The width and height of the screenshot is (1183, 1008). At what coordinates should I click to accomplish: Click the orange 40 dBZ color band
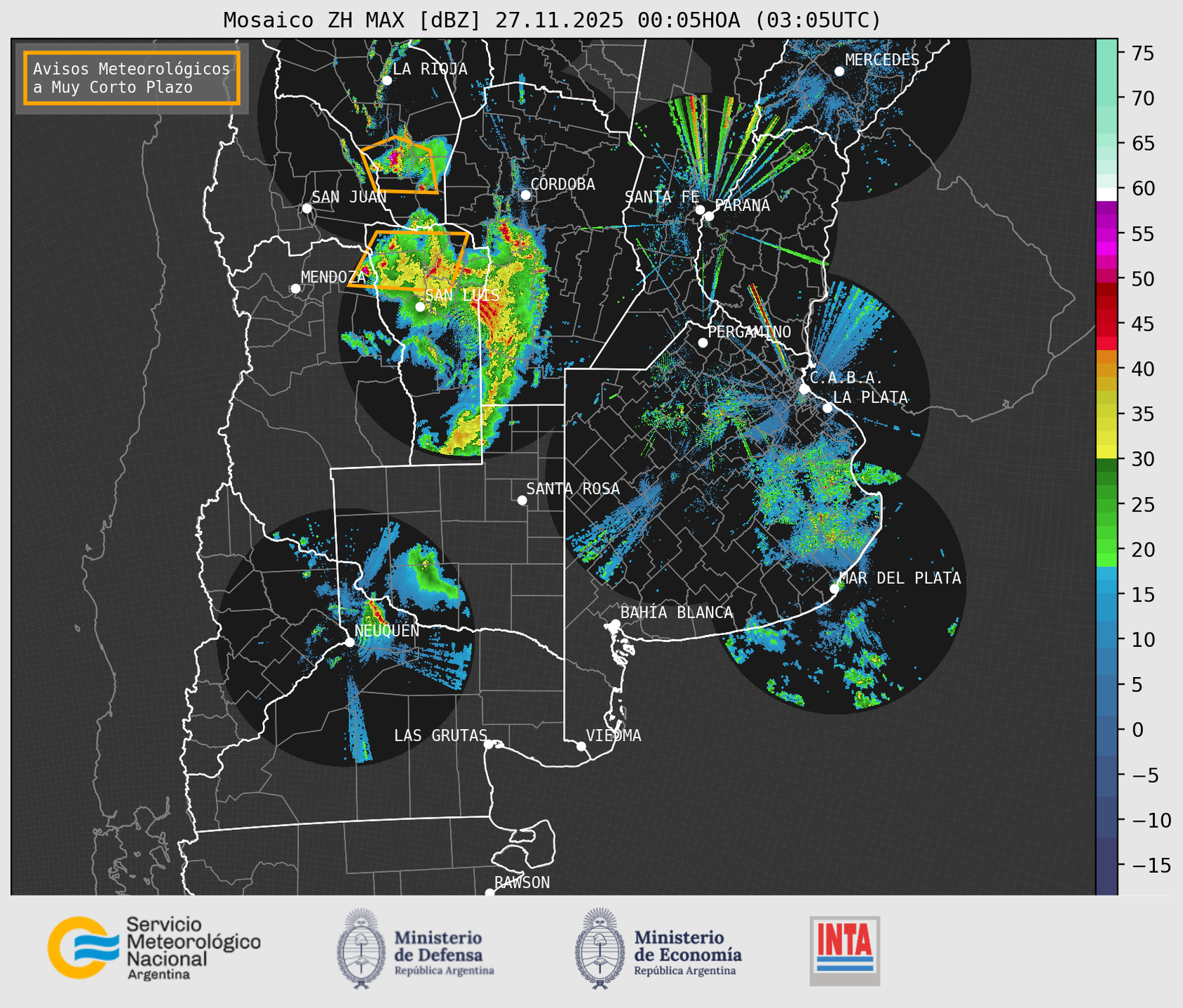tap(1107, 369)
